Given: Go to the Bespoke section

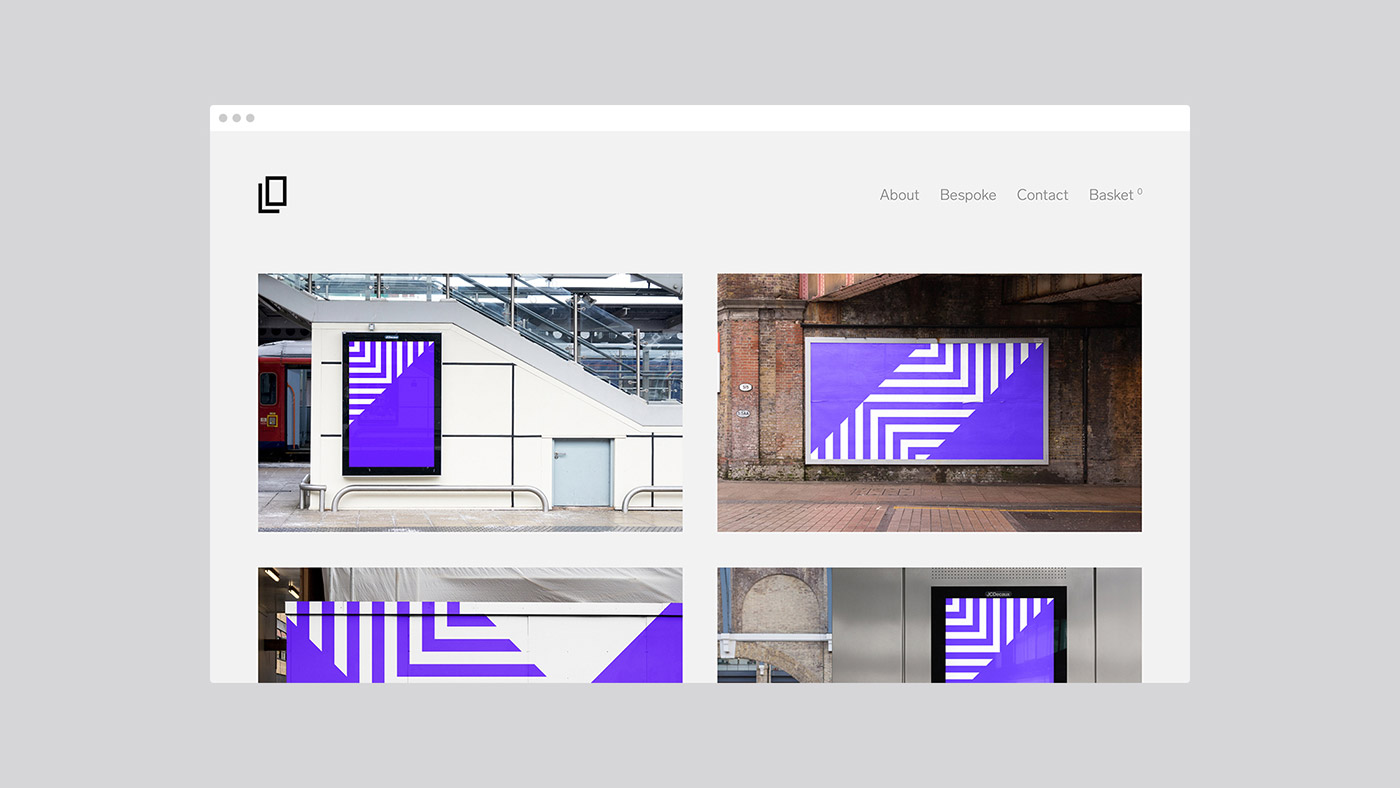Looking at the screenshot, I should (x=967, y=195).
